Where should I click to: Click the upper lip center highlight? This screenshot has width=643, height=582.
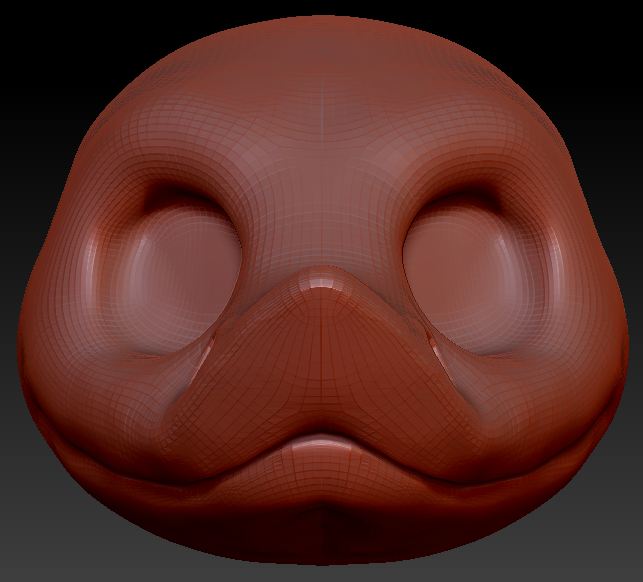(320, 442)
